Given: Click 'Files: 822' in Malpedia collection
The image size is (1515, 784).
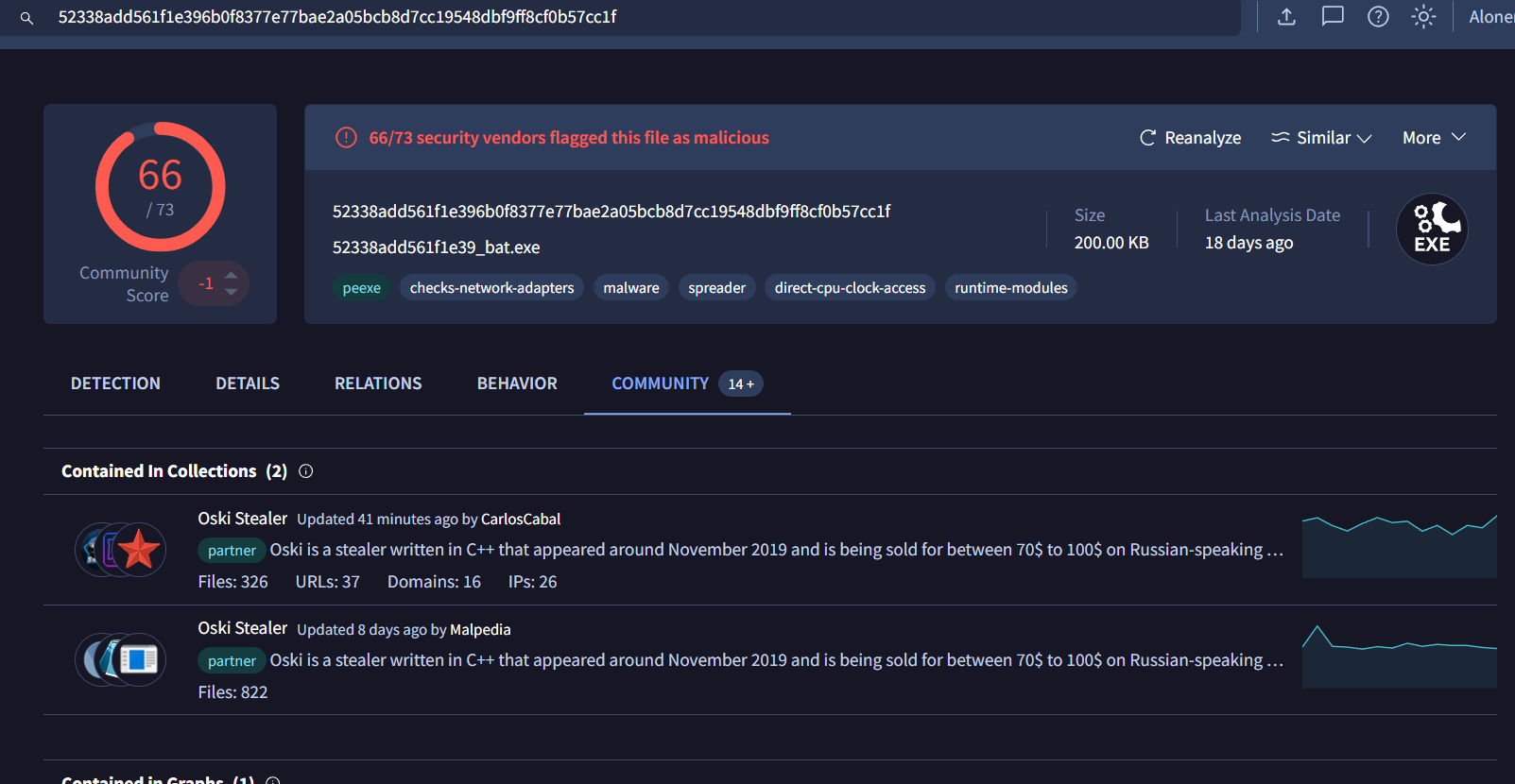Looking at the screenshot, I should (x=232, y=692).
